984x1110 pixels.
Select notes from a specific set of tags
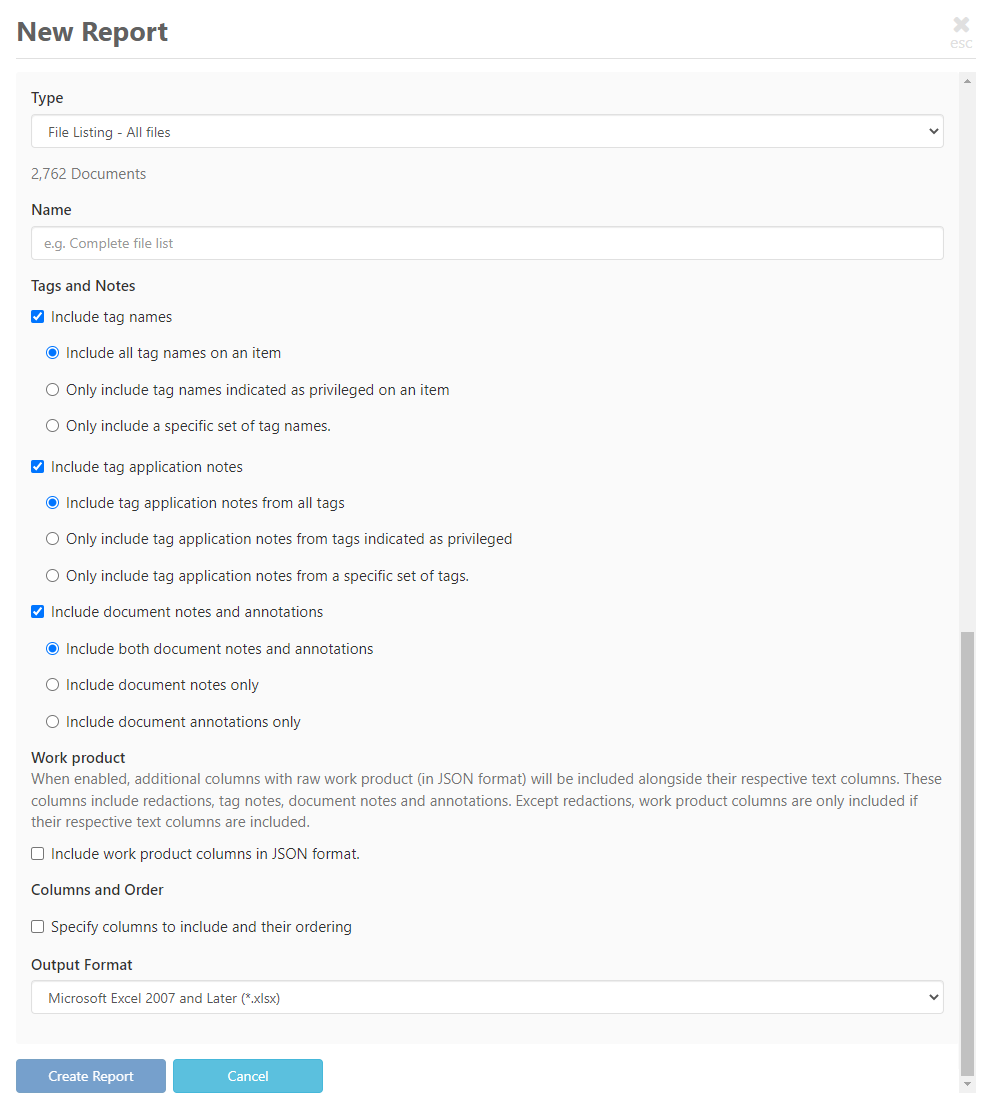click(52, 575)
